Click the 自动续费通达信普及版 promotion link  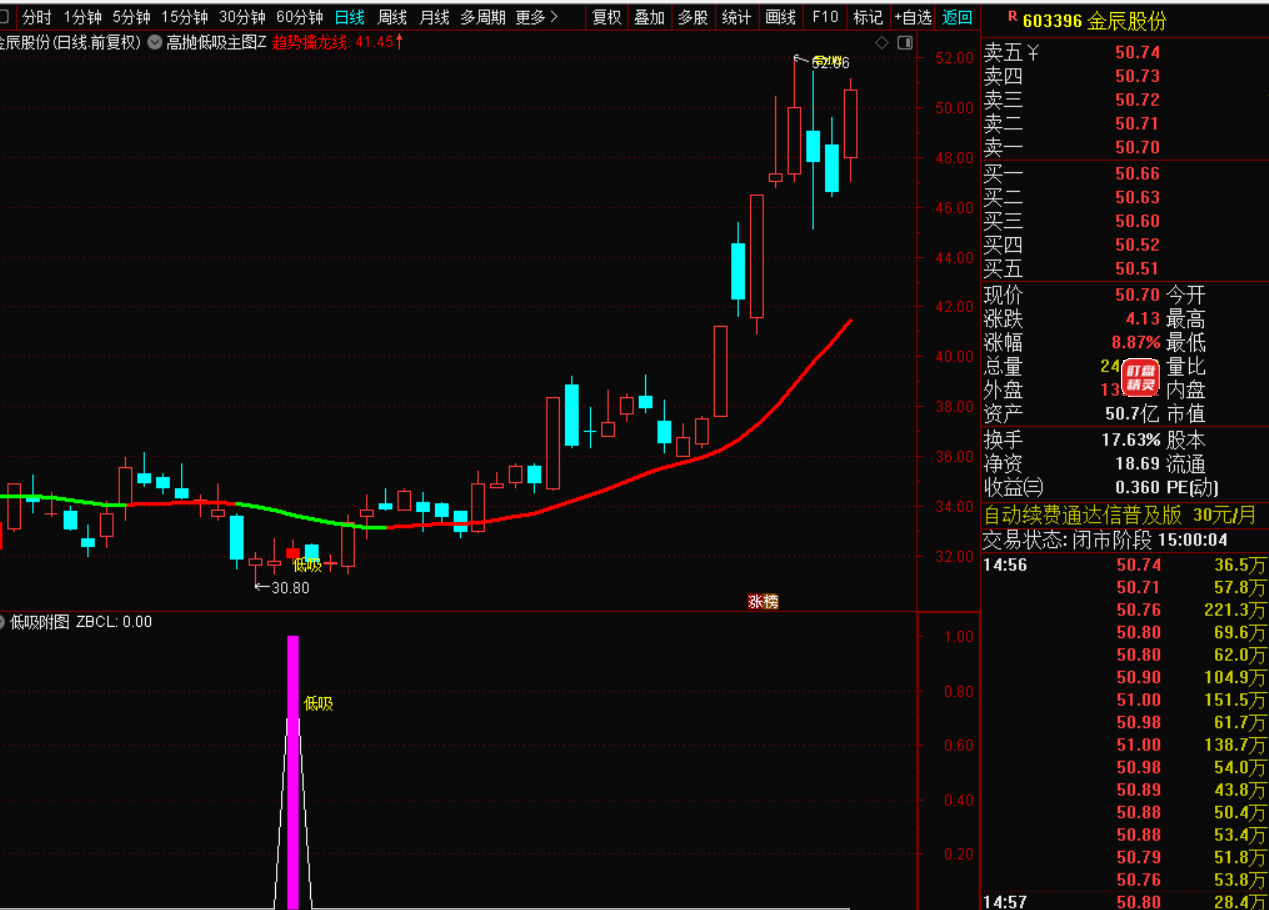coord(1083,515)
